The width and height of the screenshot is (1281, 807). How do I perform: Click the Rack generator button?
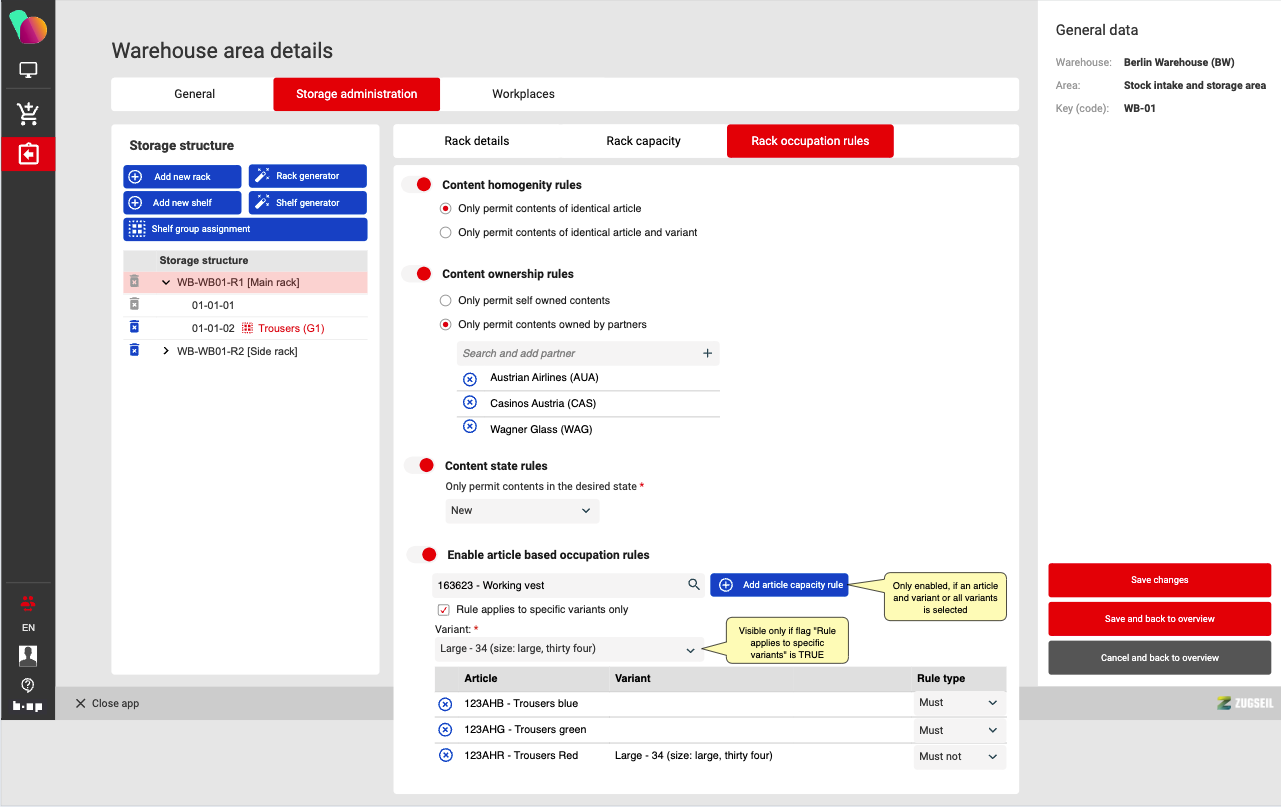click(x=307, y=176)
